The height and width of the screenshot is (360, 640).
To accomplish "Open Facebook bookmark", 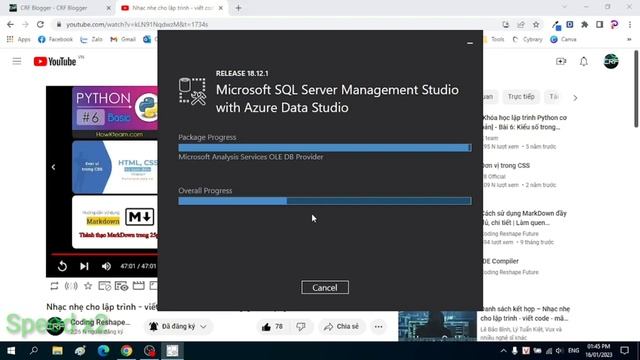I will point(56,40).
